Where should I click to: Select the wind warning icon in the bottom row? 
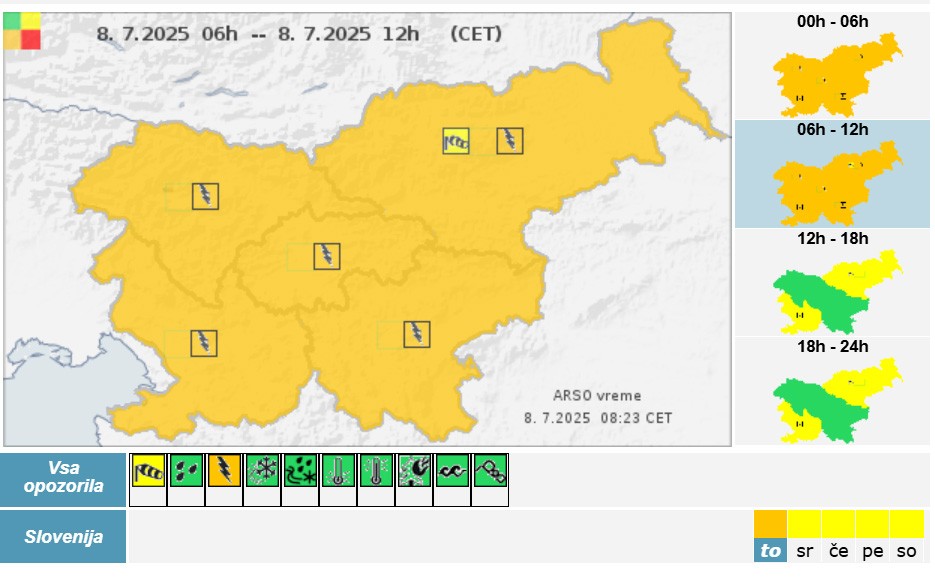click(148, 470)
